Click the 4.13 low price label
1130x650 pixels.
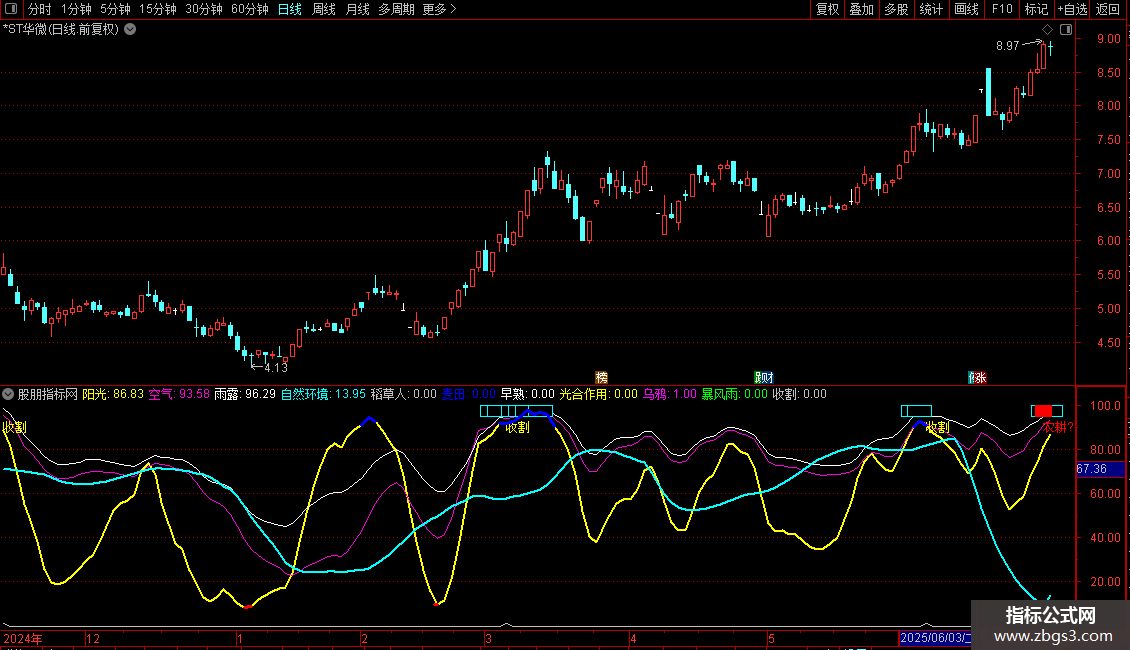pyautogui.click(x=276, y=368)
